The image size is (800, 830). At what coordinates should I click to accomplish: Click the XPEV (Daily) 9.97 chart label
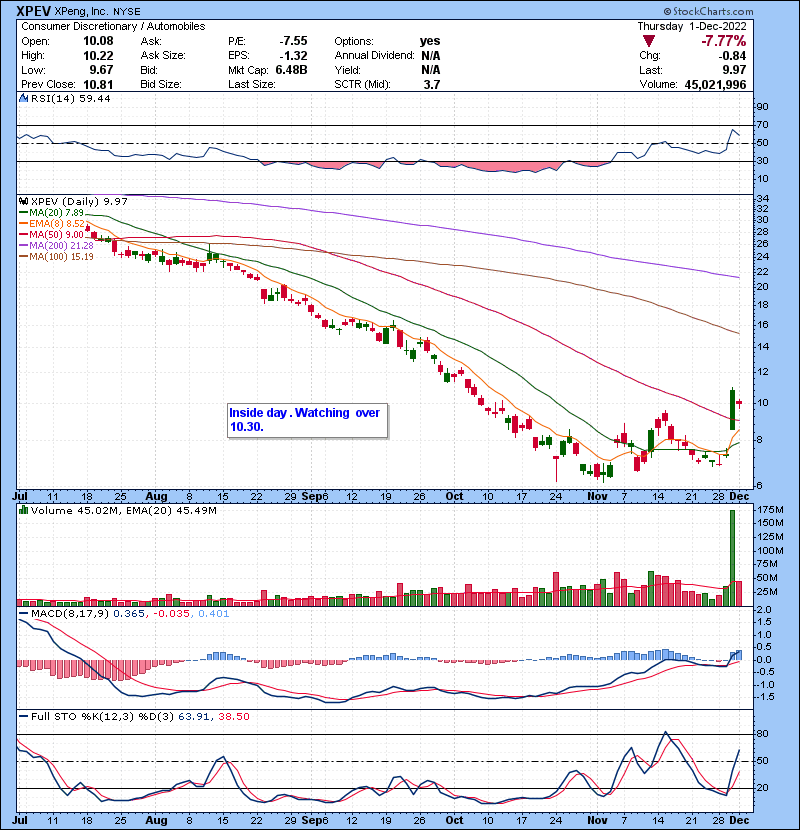(79, 202)
